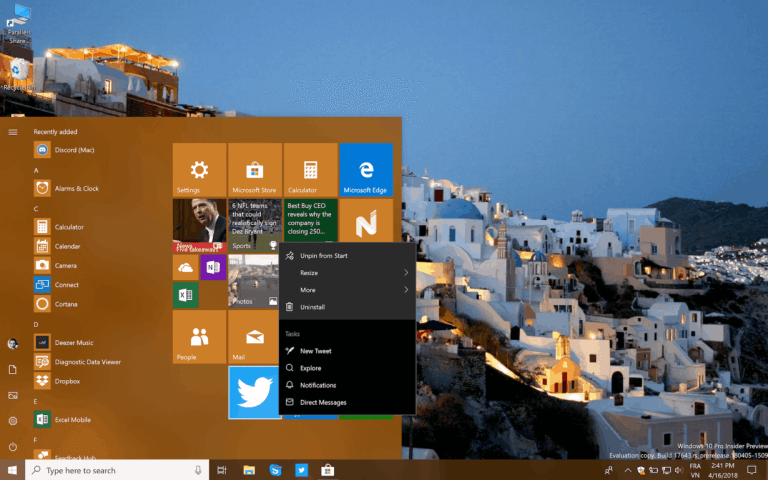Open the volume tray icon
Viewport: 768px width, 480px height.
(678, 470)
